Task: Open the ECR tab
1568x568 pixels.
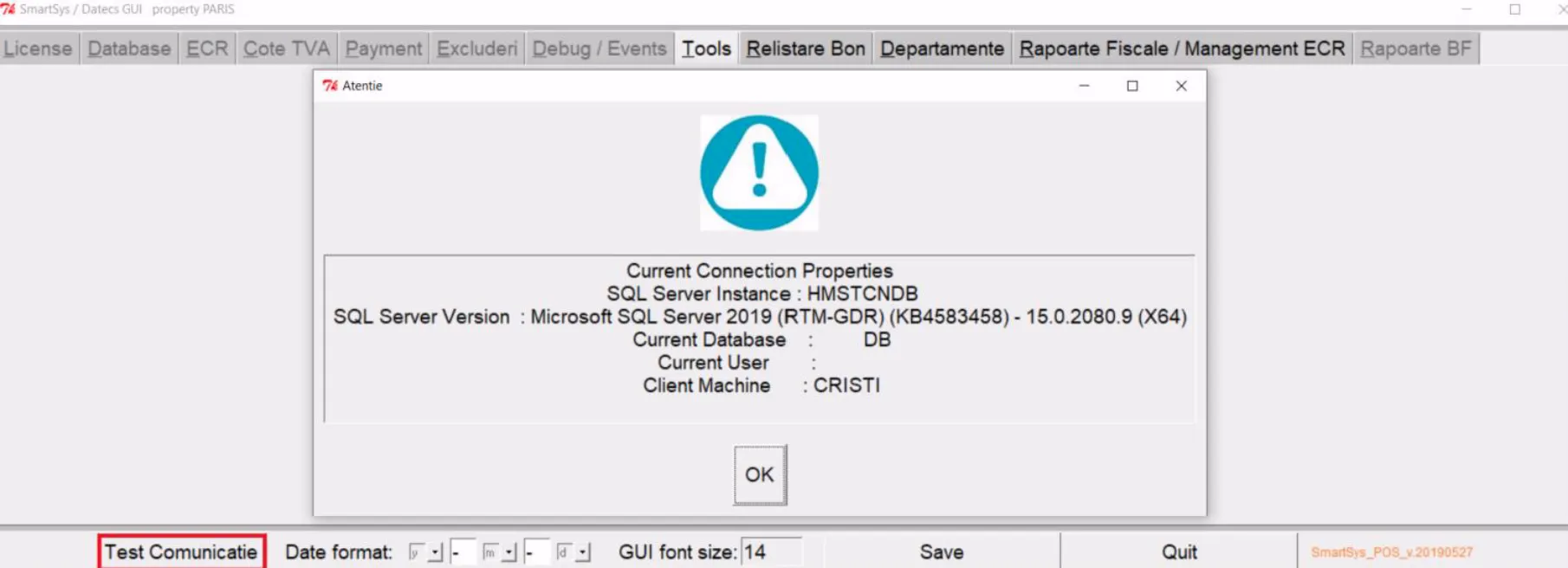Action: pos(207,48)
